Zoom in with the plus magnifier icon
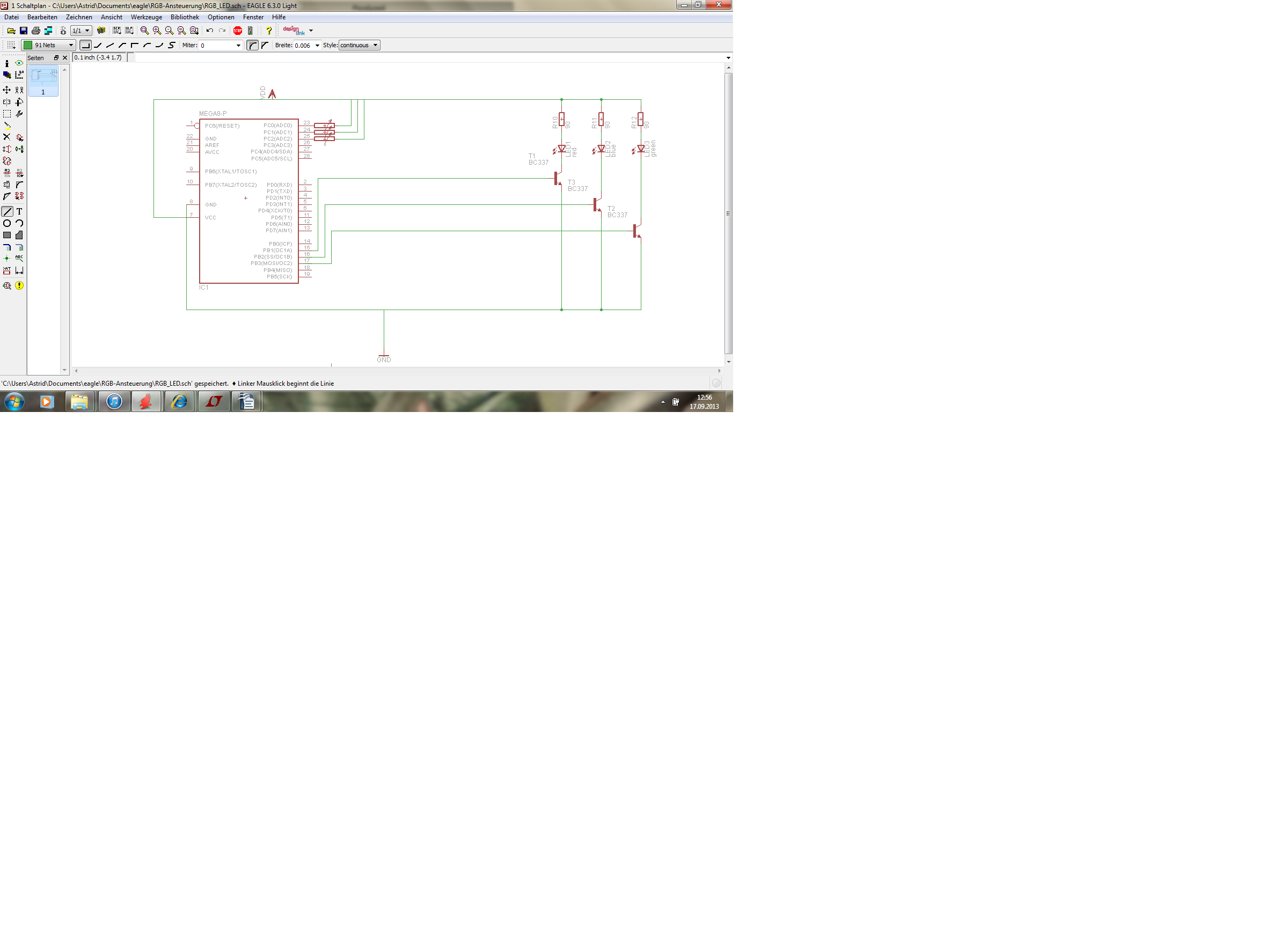 pyautogui.click(x=157, y=31)
